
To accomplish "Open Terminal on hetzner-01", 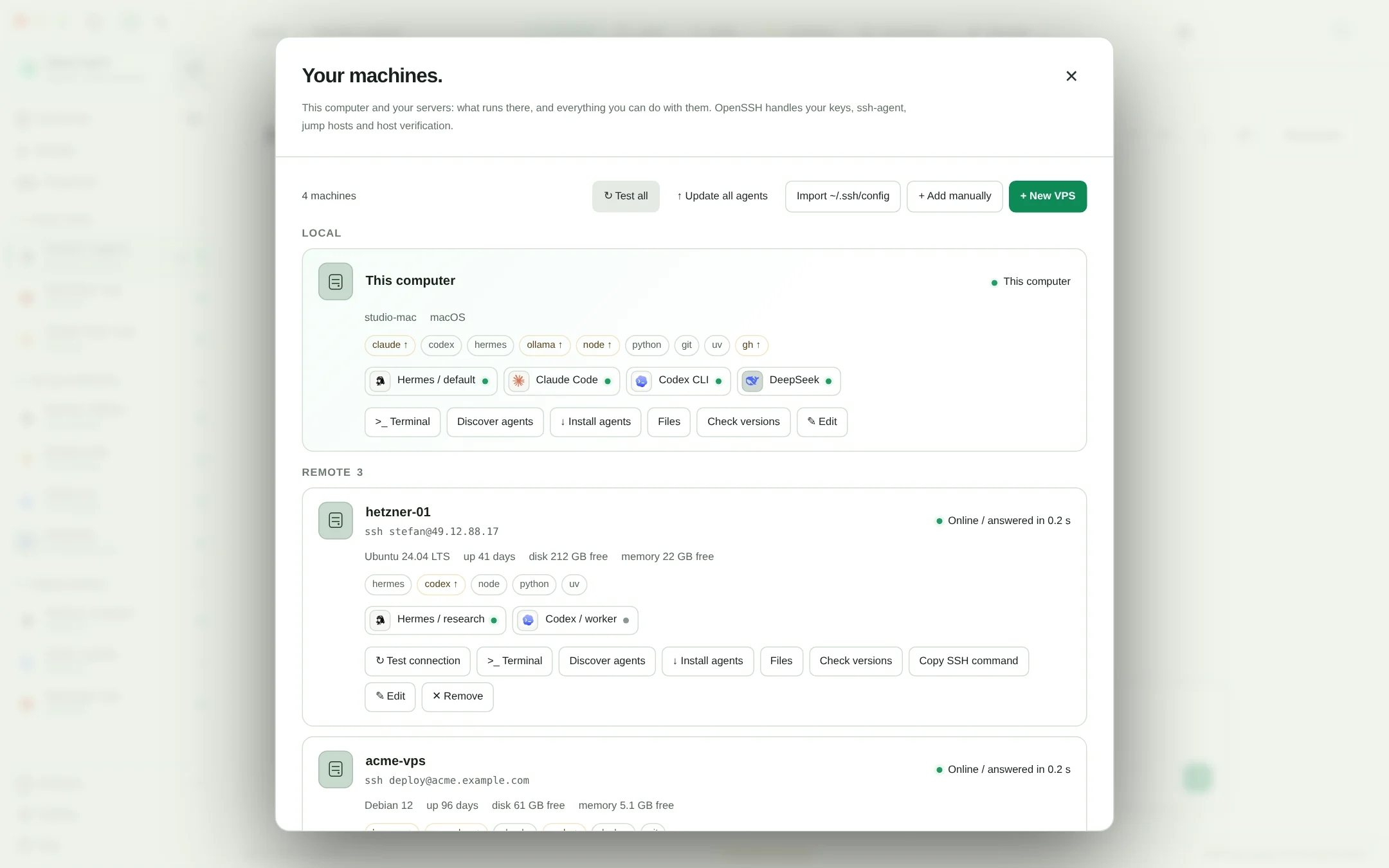I will pyautogui.click(x=514, y=661).
